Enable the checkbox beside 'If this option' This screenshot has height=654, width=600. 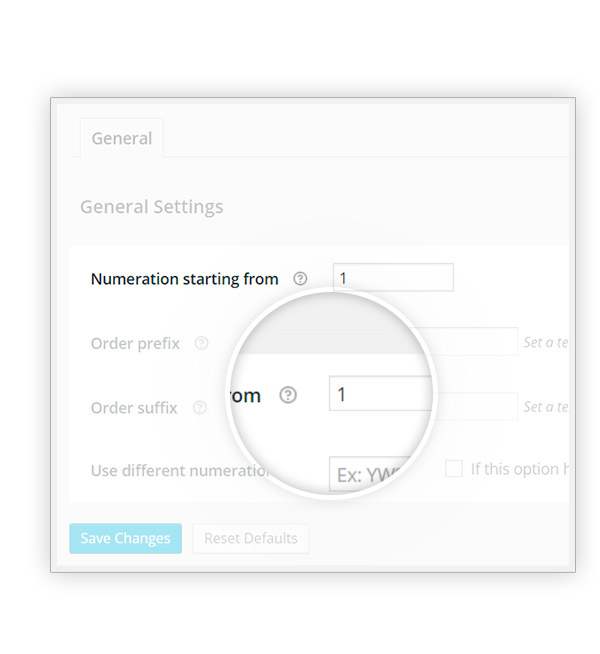[454, 468]
